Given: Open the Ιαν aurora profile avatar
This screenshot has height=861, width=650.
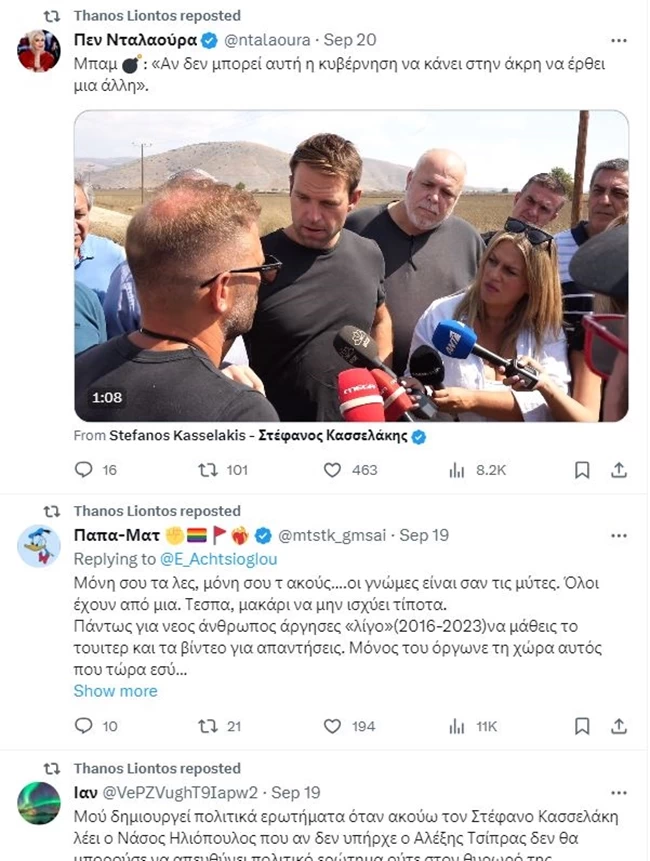Looking at the screenshot, I should click(x=38, y=803).
